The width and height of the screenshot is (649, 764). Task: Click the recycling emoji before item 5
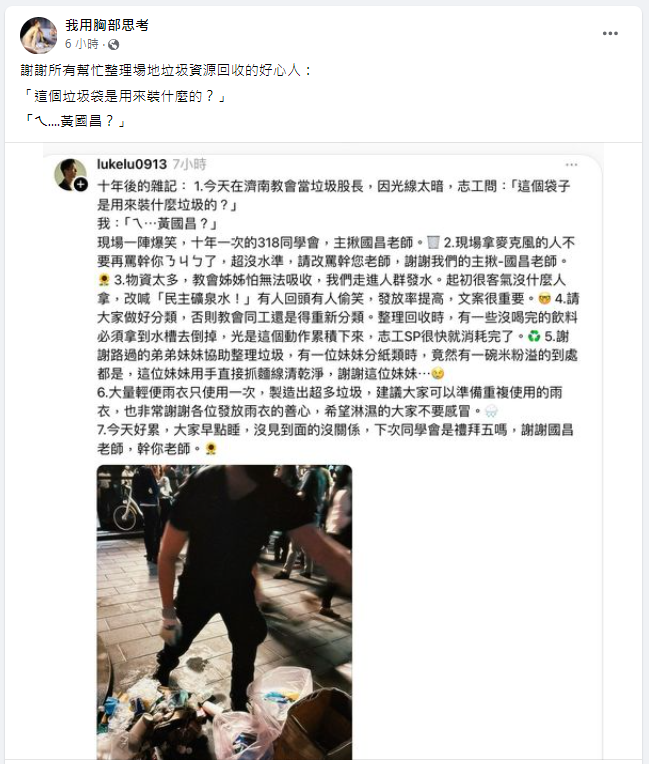(x=534, y=336)
